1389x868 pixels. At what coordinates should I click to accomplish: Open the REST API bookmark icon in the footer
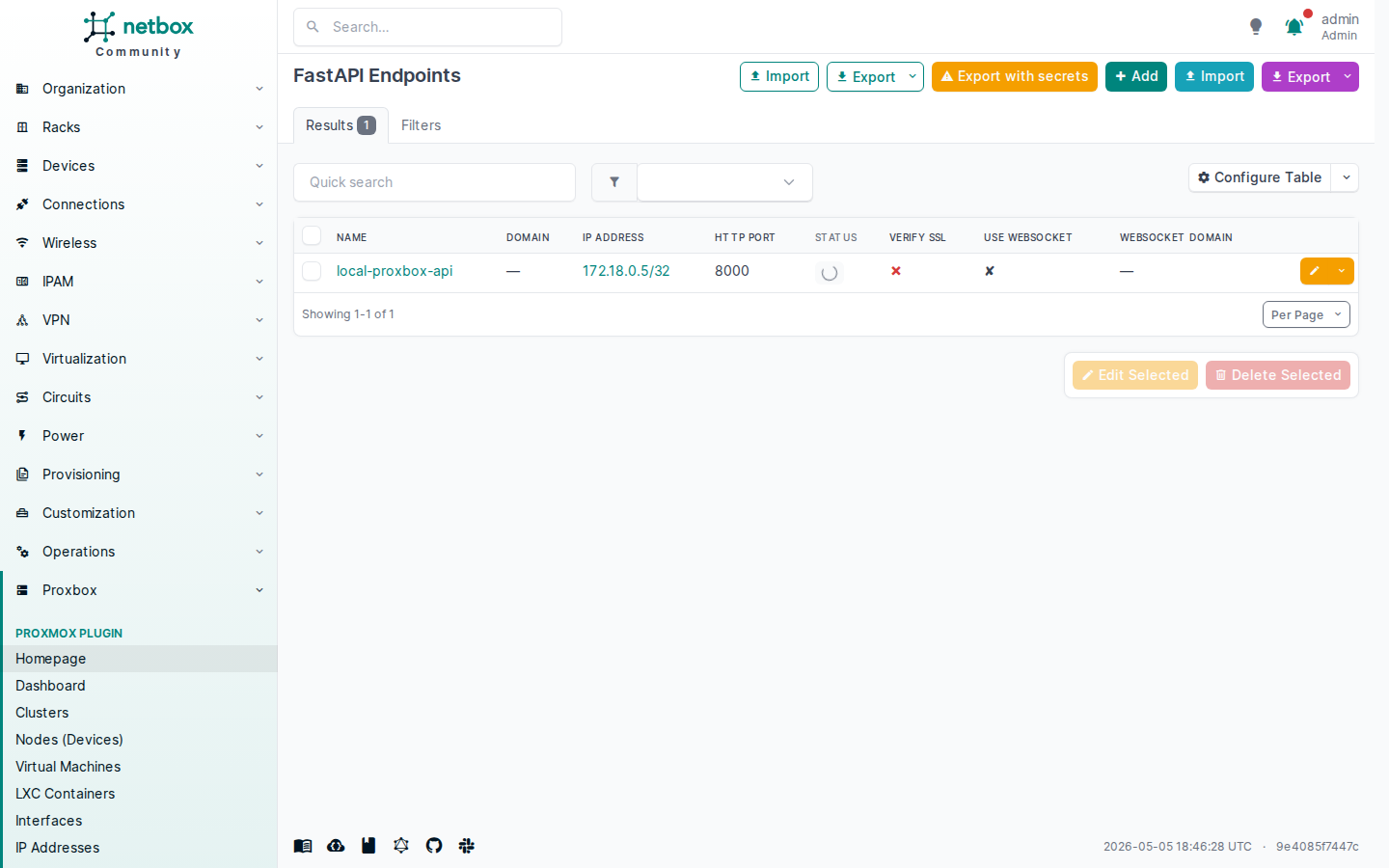pyautogui.click(x=368, y=846)
